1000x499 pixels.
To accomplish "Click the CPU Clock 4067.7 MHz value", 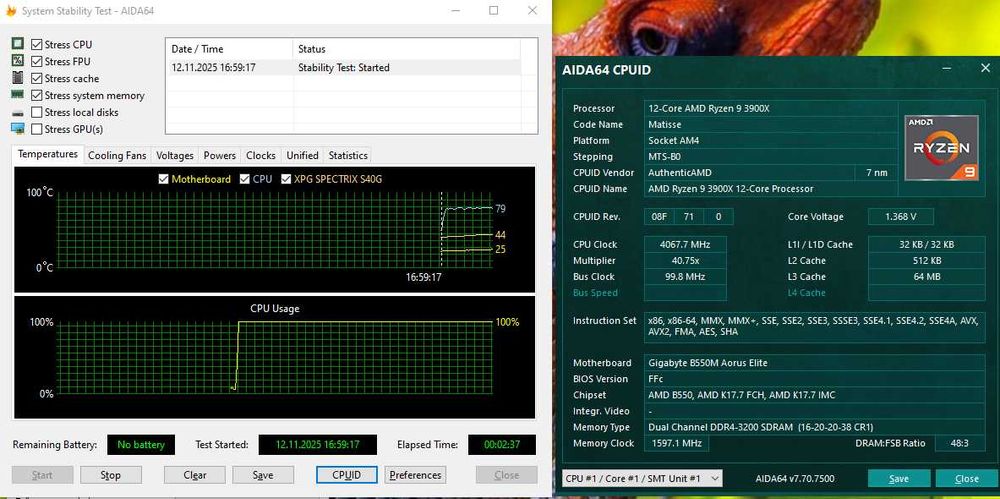I will coord(685,244).
